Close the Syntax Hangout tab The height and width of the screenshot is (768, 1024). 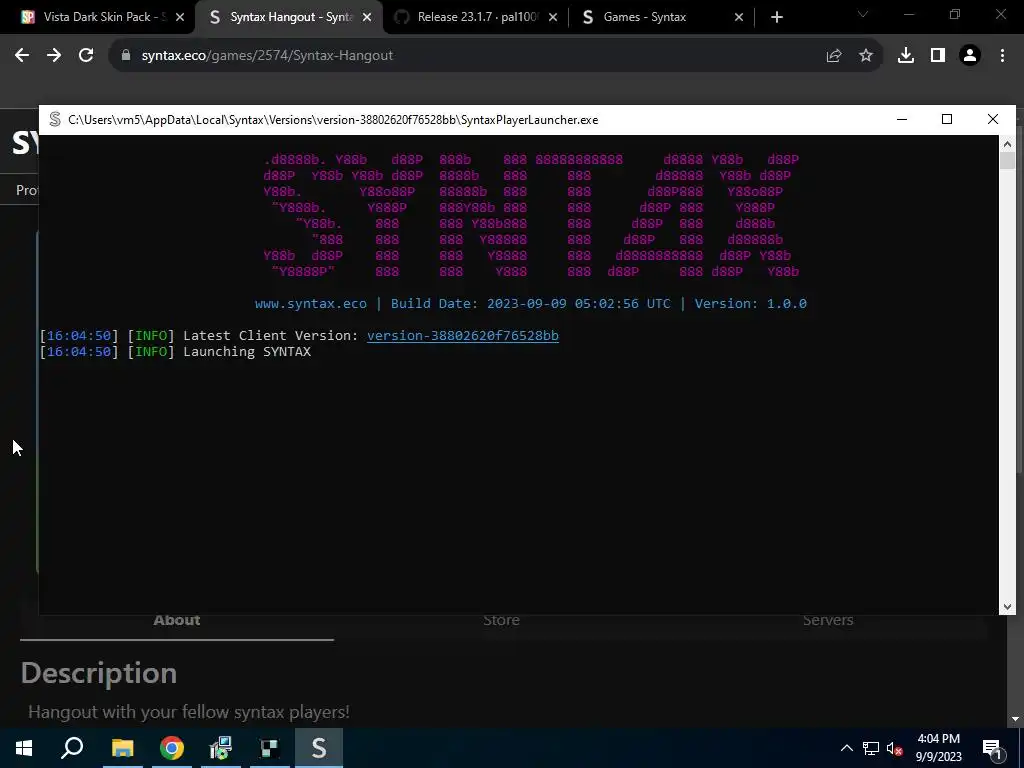click(367, 18)
